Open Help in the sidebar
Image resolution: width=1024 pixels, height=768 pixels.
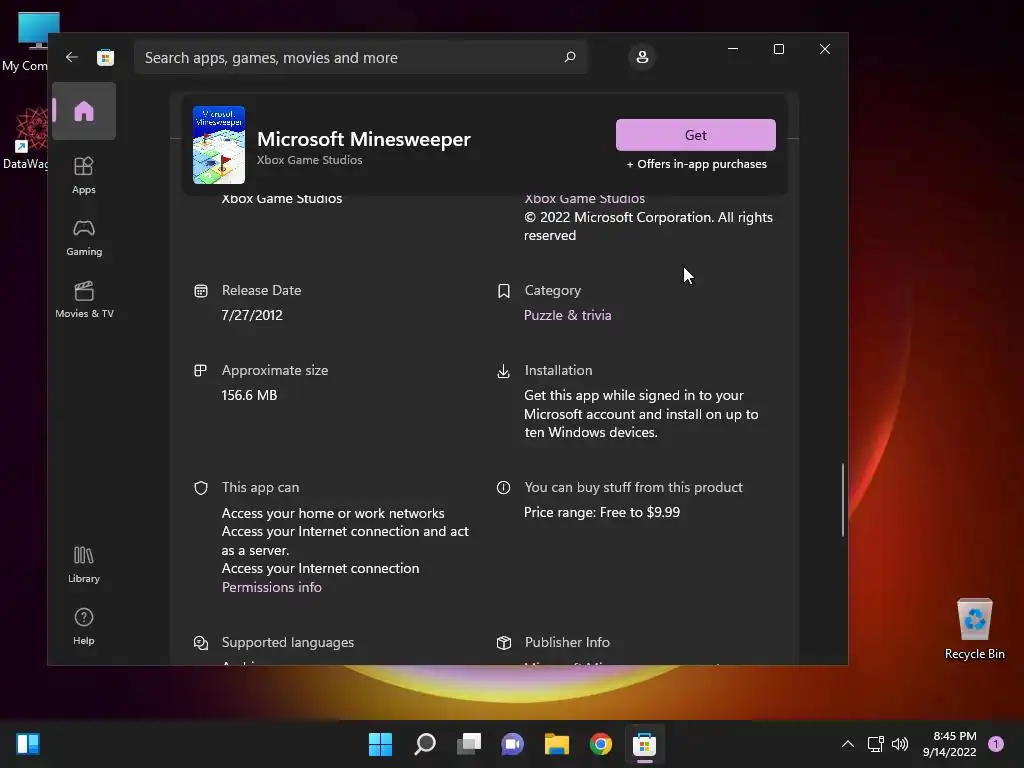[84, 626]
